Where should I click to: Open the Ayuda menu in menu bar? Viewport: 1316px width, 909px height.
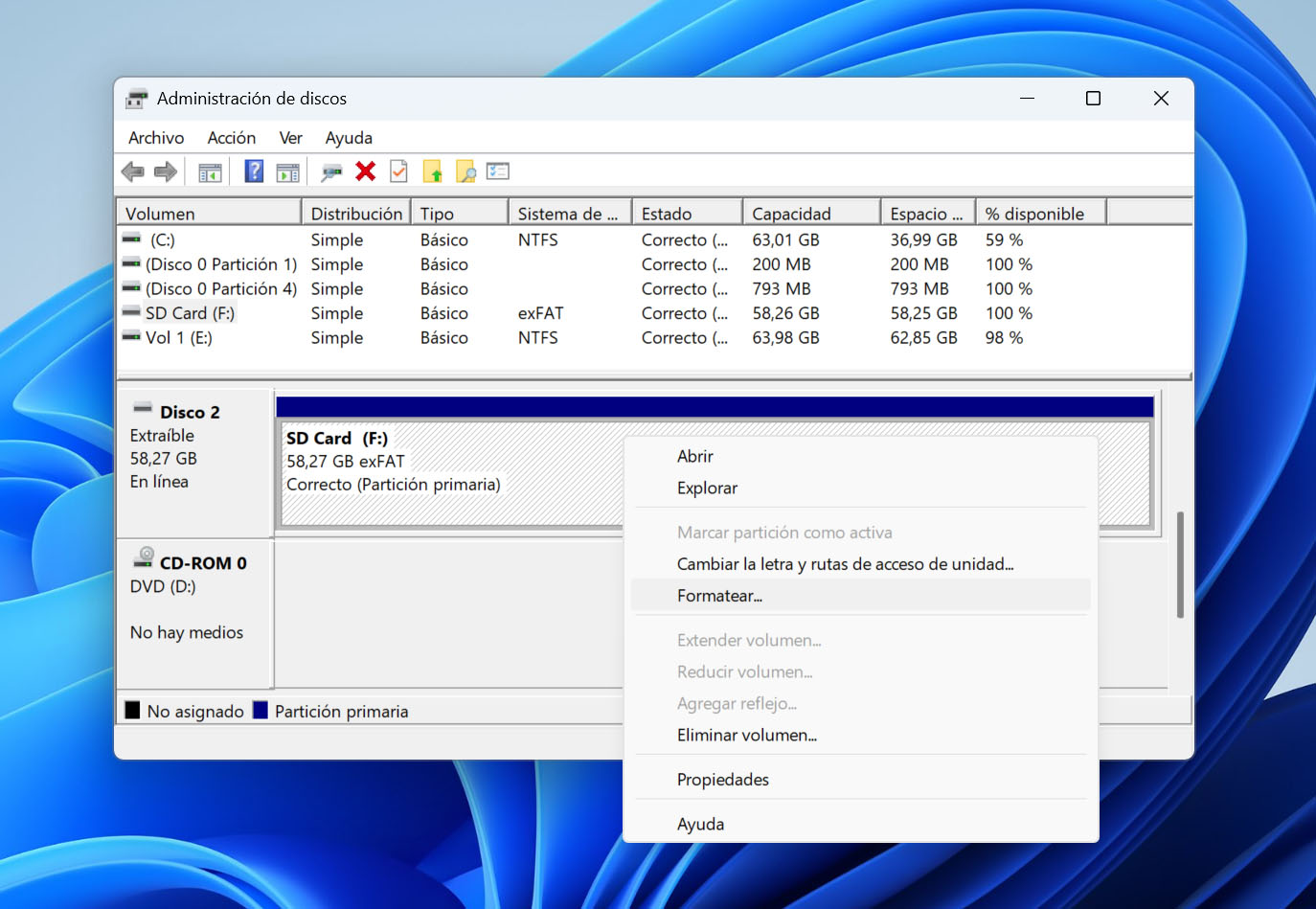349,138
